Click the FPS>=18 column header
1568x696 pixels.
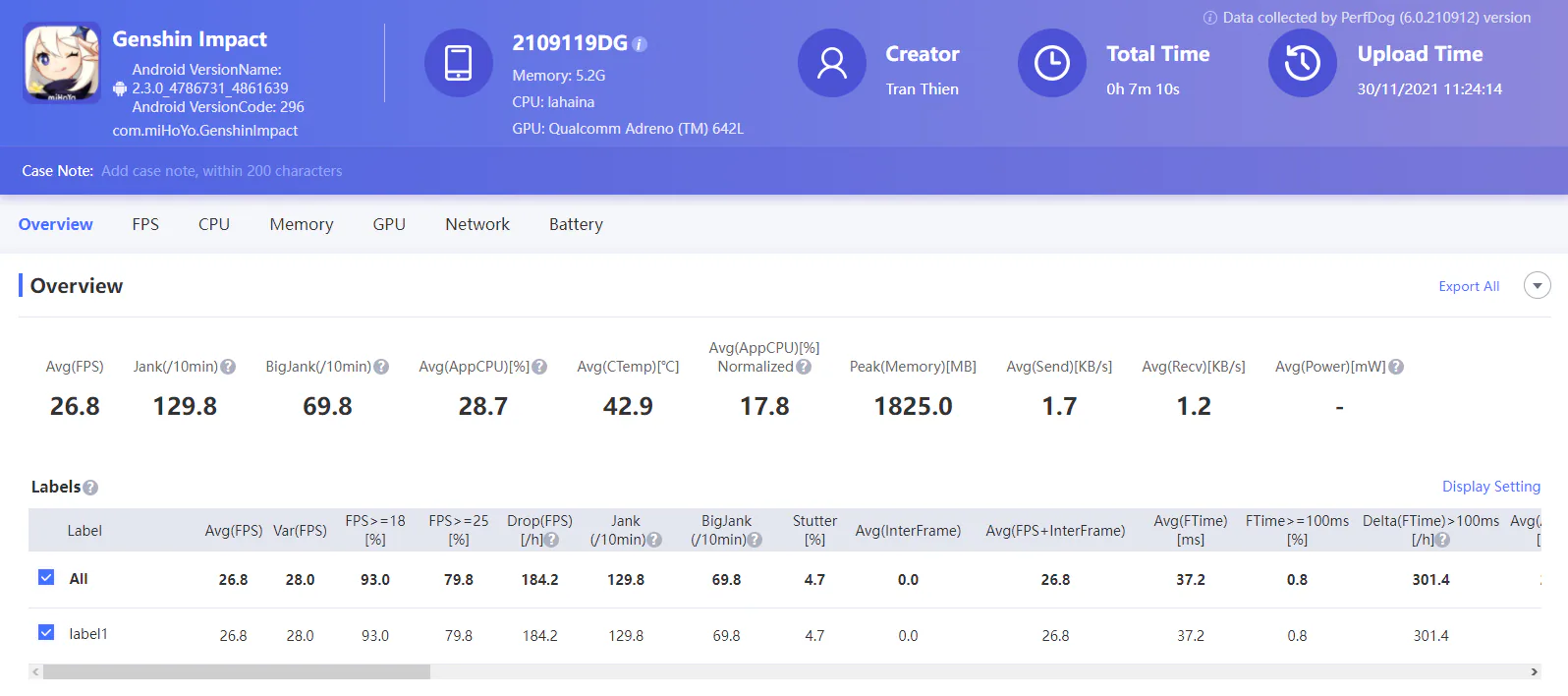(x=375, y=530)
